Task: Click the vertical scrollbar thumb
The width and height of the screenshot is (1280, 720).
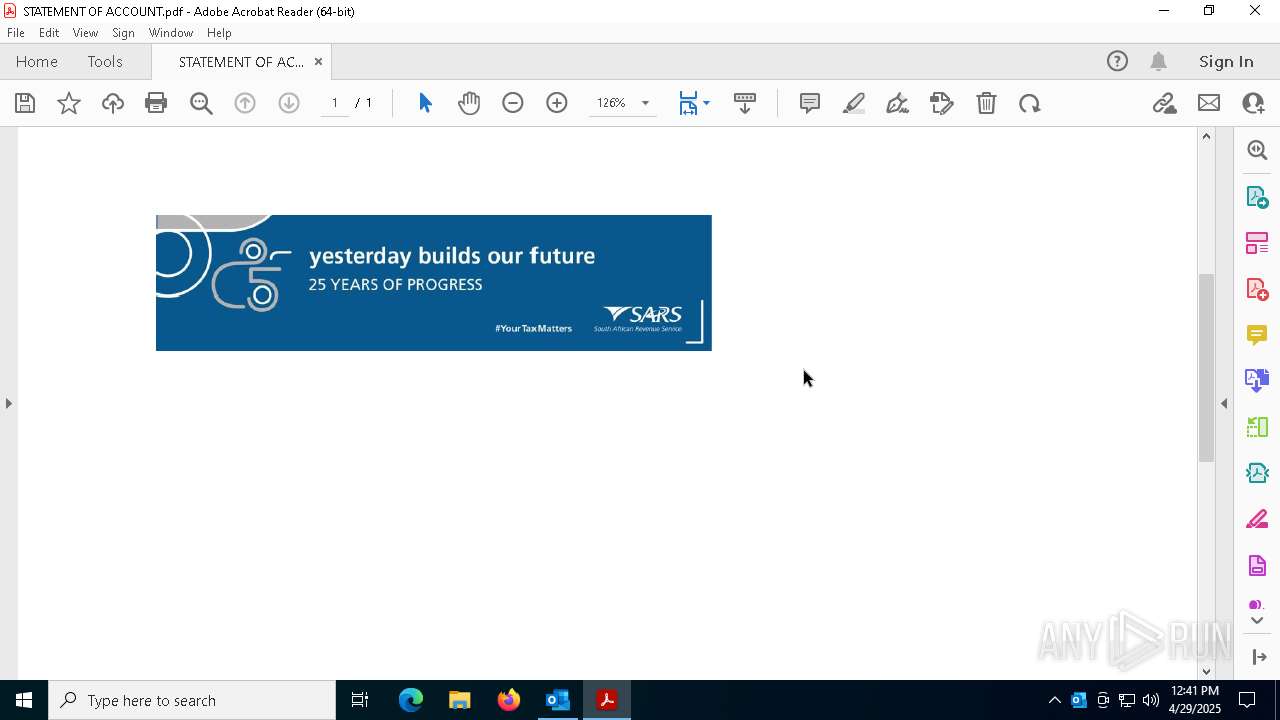Action: click(x=1206, y=367)
